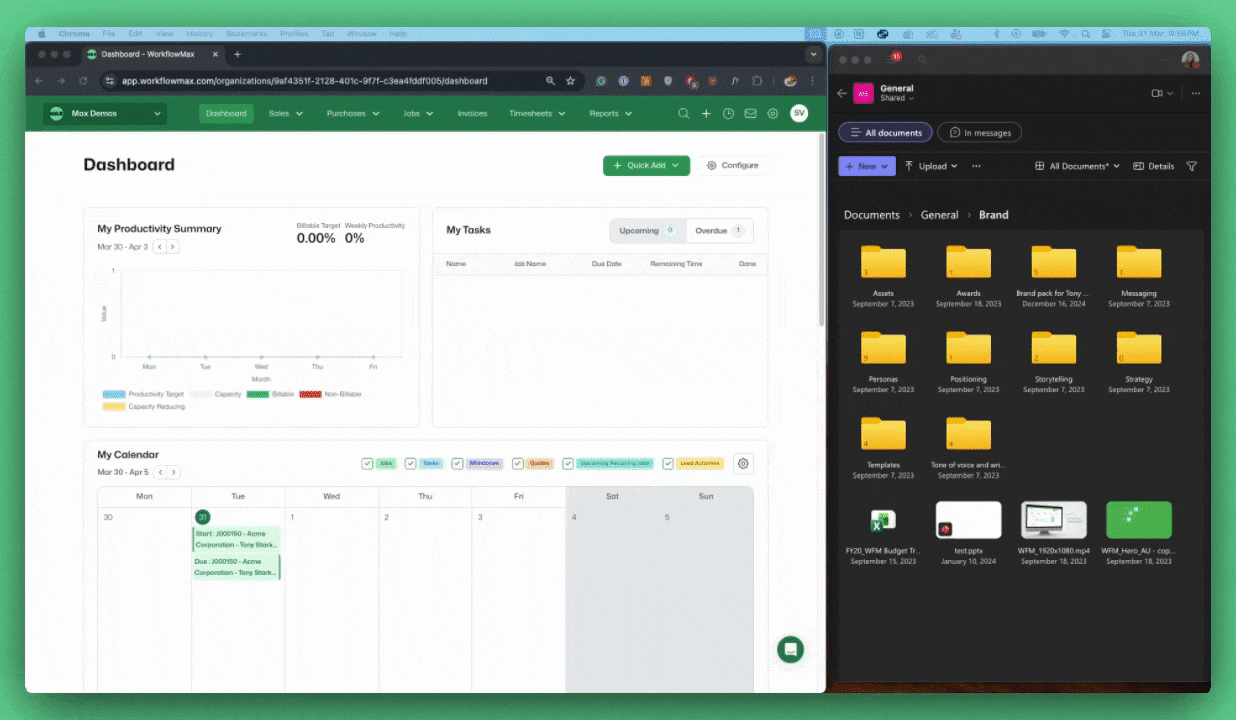
Task: Open the search icon in WorkflowMax header
Action: pos(684,114)
